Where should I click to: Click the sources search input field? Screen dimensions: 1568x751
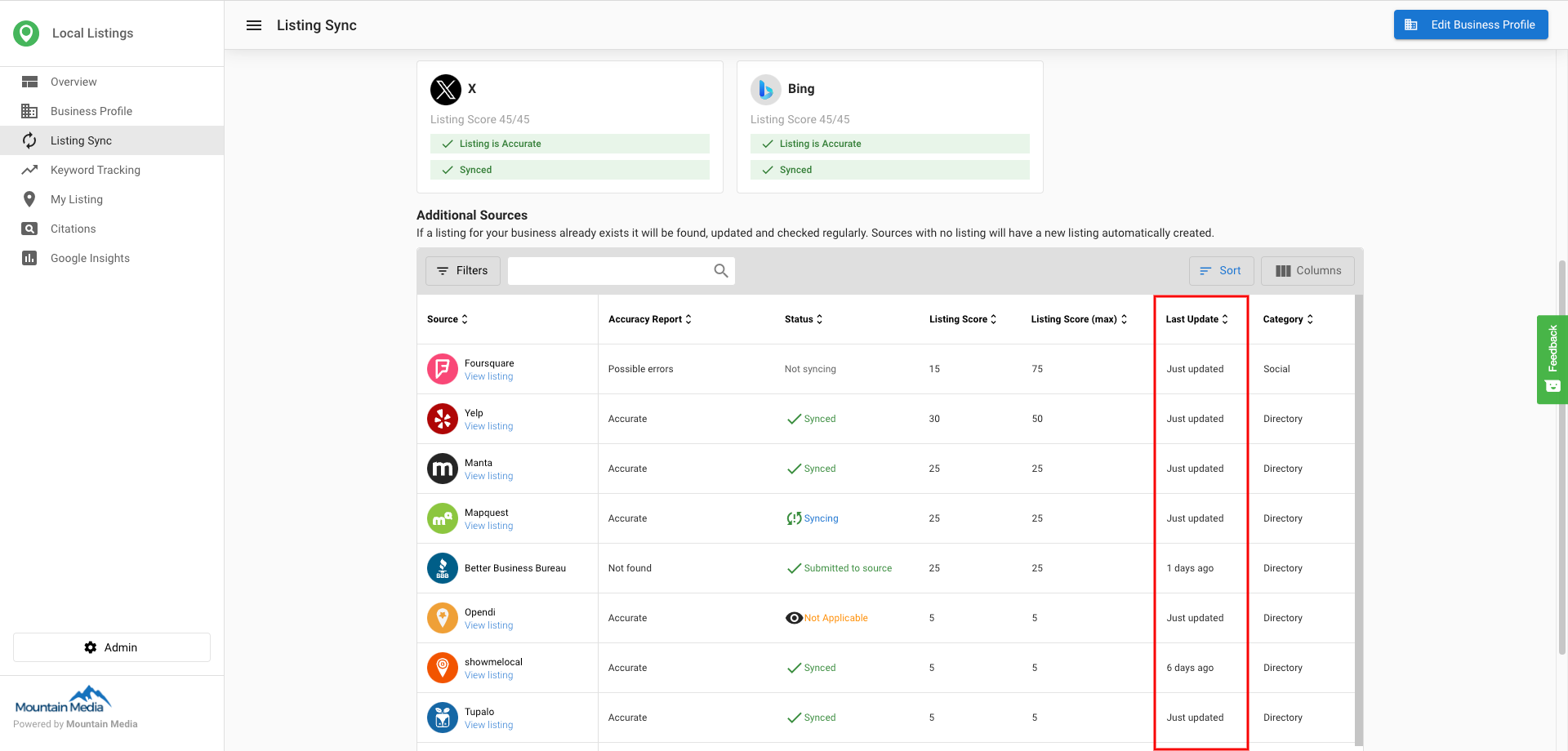[x=608, y=271]
